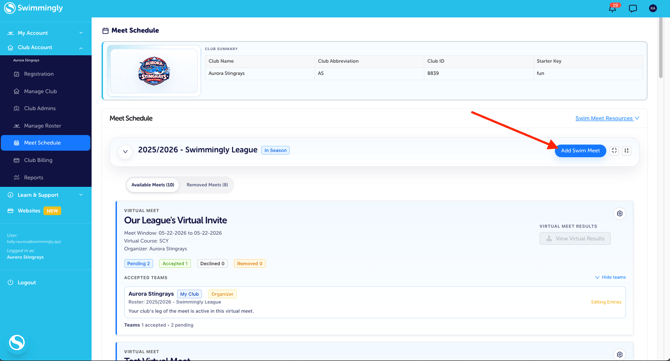
Task: Click the Declined 0 status badge
Action: (x=212, y=264)
